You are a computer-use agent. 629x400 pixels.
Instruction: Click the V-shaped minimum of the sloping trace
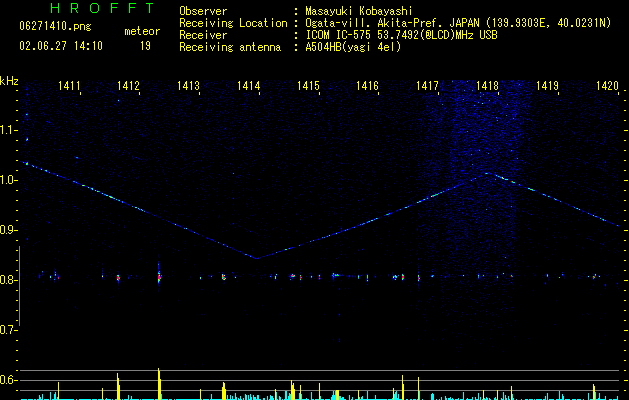point(257,258)
